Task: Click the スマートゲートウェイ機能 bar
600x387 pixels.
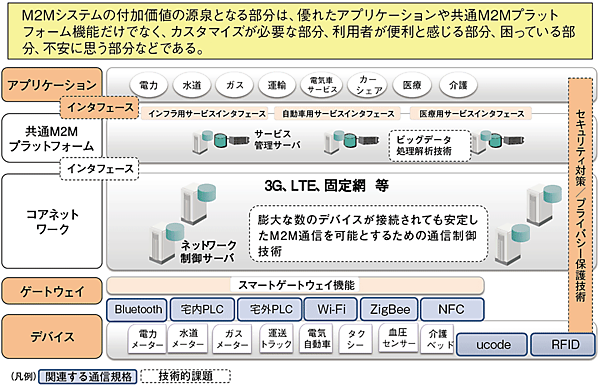Action: [295, 285]
